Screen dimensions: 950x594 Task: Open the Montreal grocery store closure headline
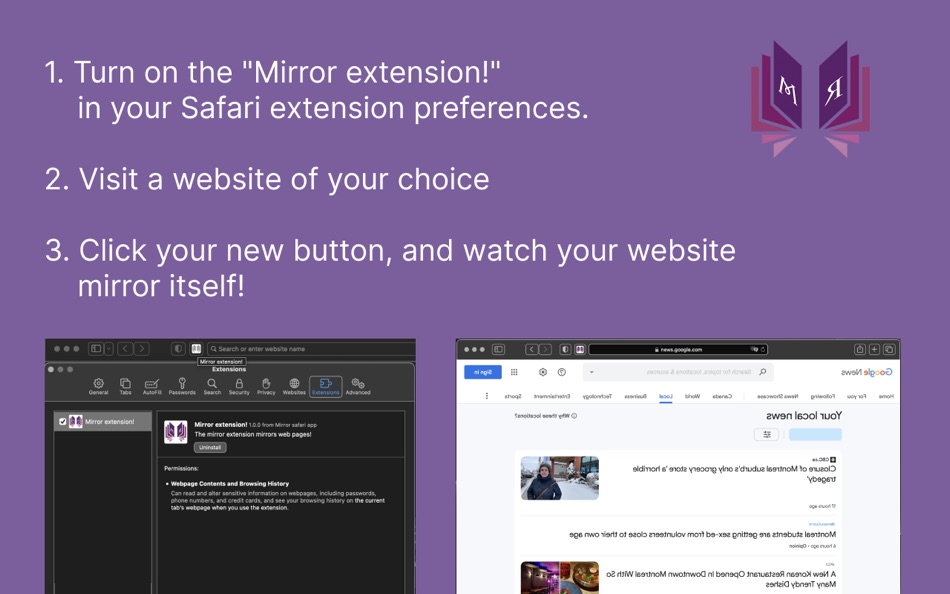[x=734, y=473]
